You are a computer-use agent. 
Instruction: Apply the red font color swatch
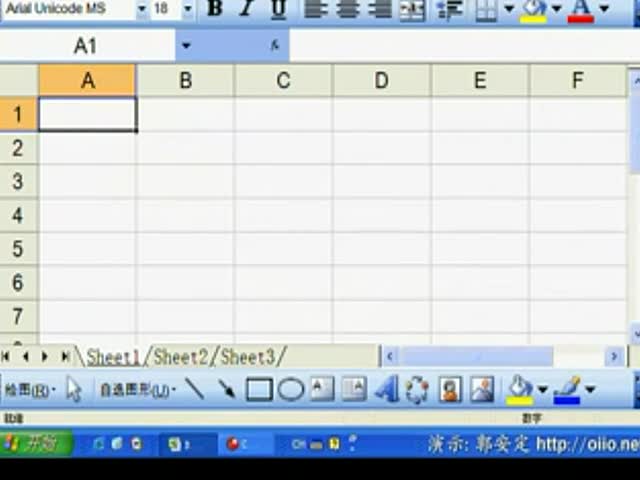581,10
